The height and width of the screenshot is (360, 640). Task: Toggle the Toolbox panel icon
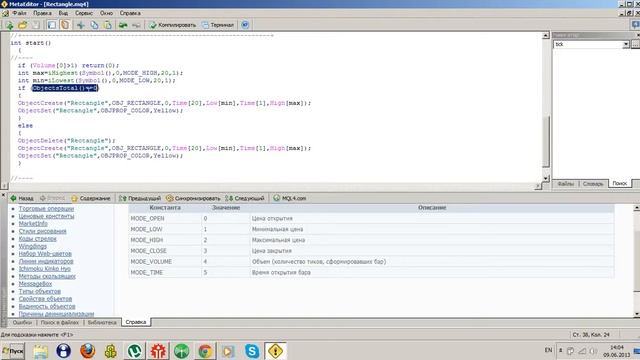(65, 25)
